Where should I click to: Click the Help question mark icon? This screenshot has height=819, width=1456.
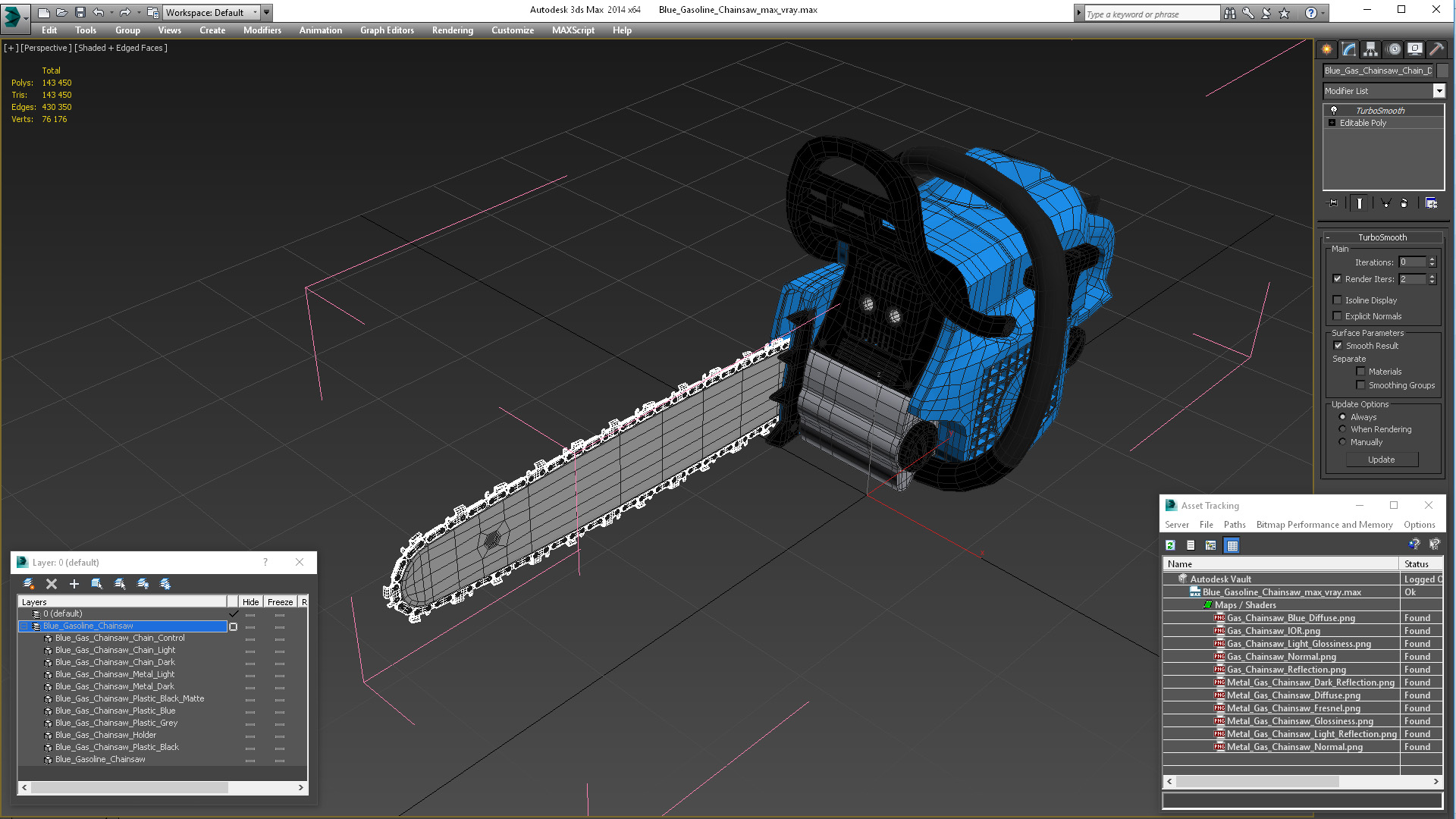click(x=1310, y=13)
